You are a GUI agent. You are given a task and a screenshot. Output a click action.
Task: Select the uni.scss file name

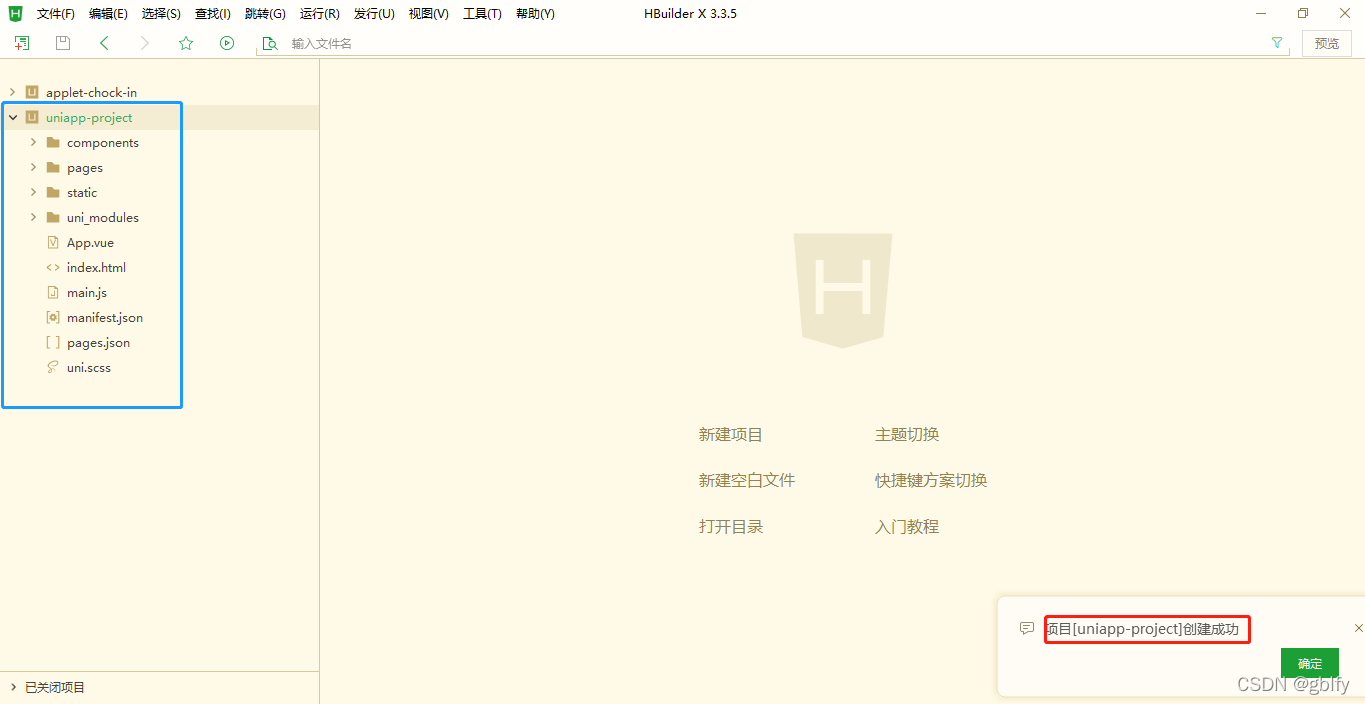pyautogui.click(x=89, y=367)
